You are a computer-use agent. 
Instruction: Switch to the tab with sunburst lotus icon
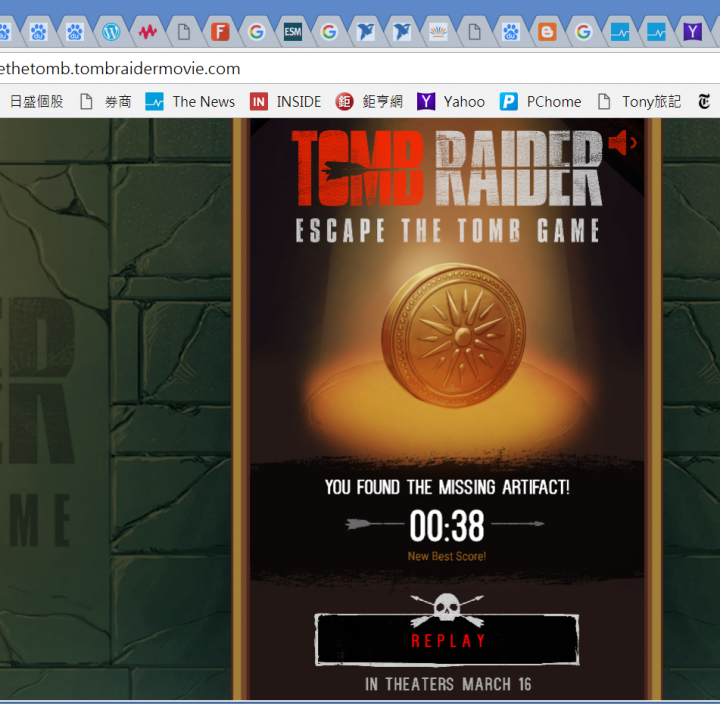438,32
